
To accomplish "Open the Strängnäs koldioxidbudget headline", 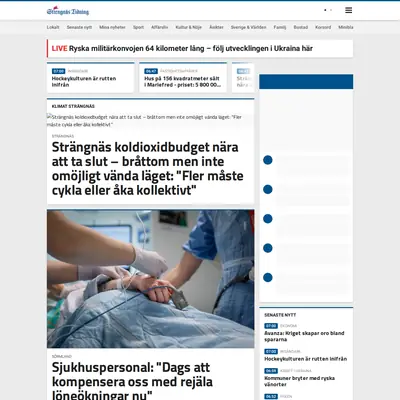I will 148,169.
